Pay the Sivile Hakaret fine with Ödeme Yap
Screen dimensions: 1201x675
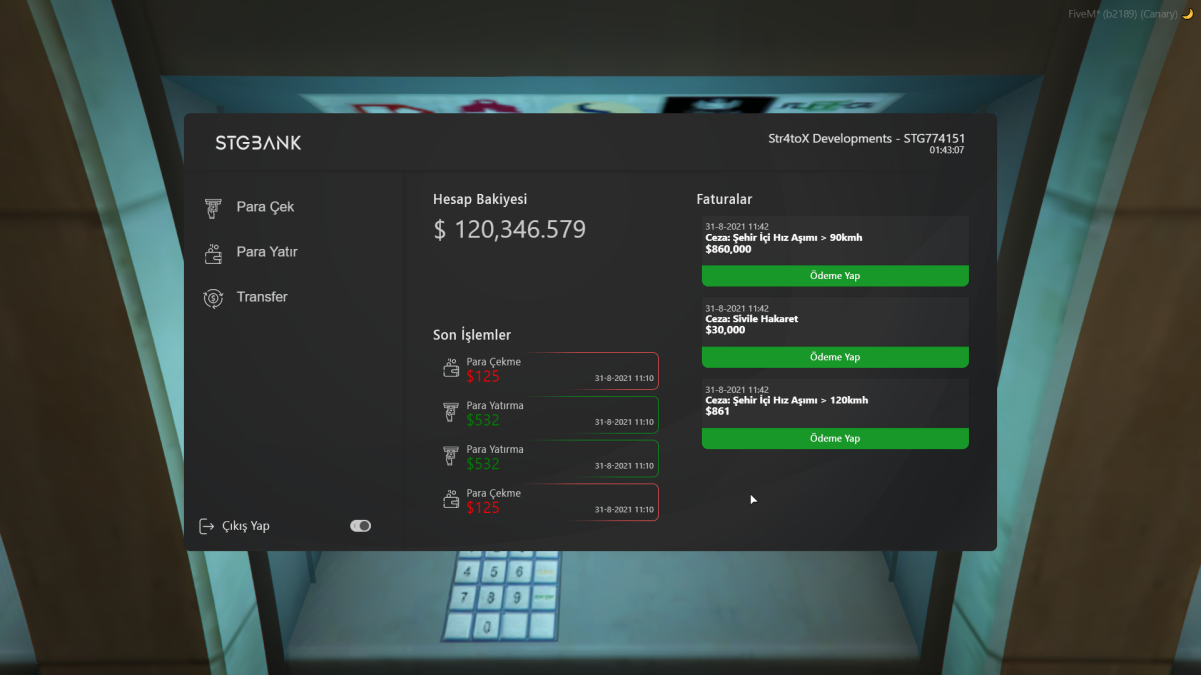pyautogui.click(x=835, y=357)
